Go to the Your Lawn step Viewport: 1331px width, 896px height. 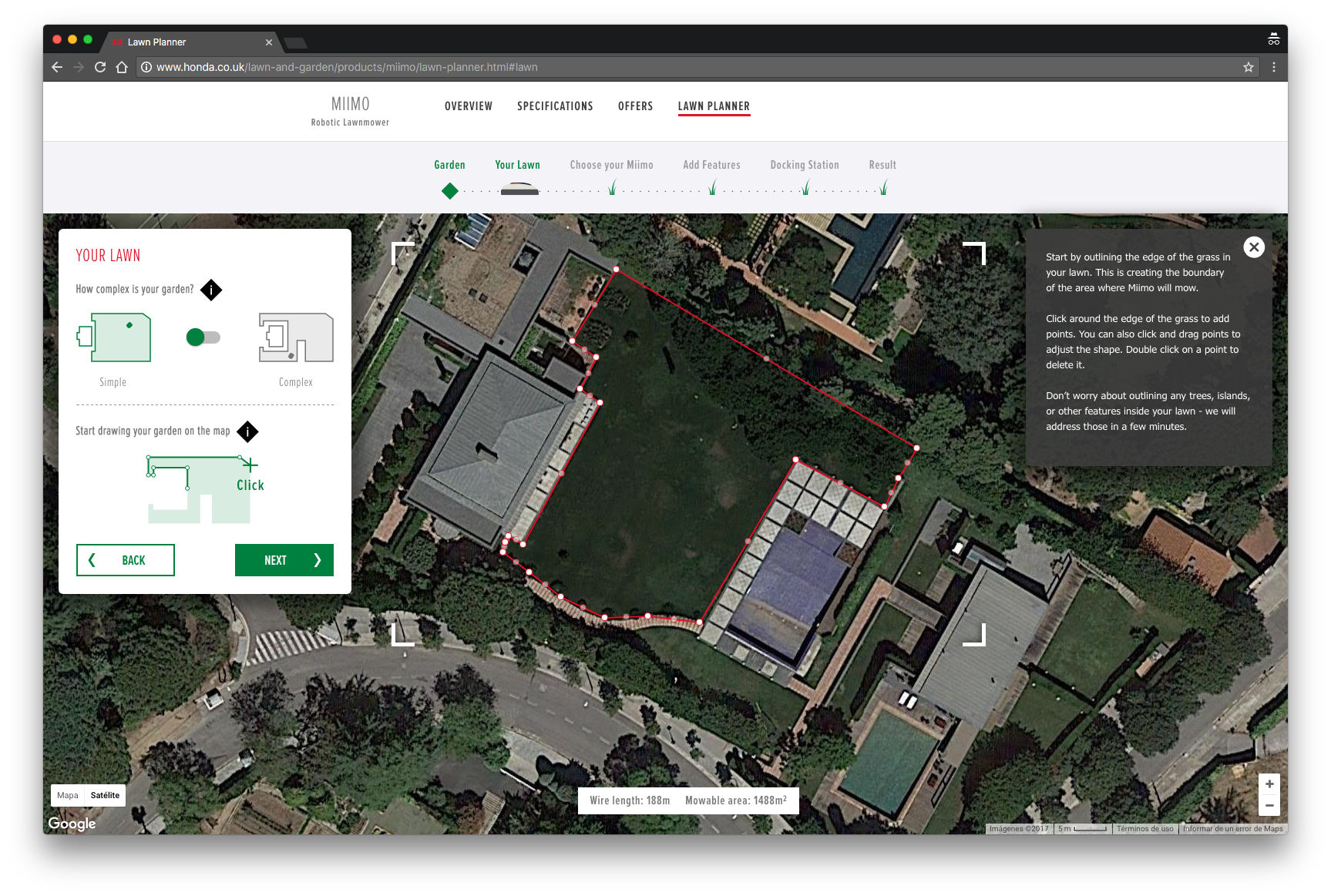pyautogui.click(x=517, y=165)
